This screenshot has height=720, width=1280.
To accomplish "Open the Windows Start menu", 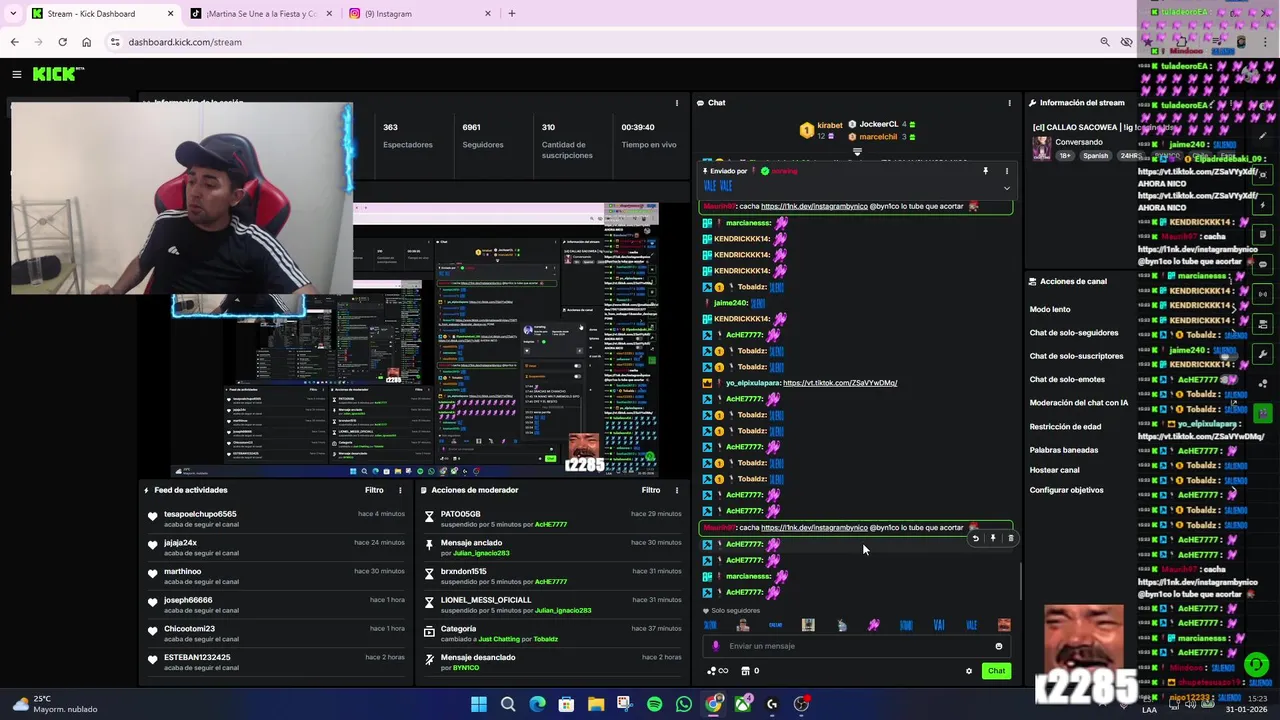I will 479,704.
